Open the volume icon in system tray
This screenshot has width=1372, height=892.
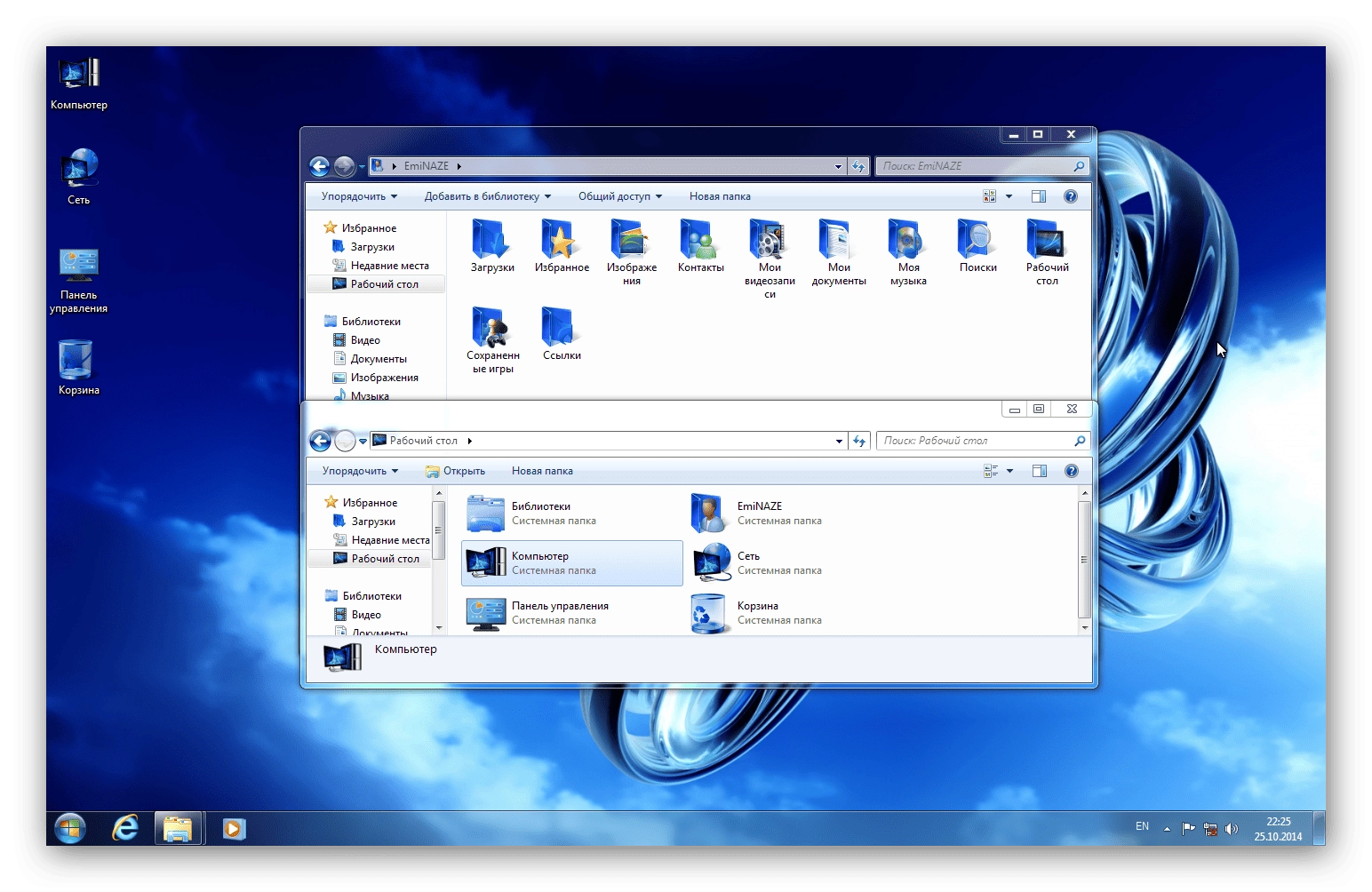click(x=1232, y=829)
